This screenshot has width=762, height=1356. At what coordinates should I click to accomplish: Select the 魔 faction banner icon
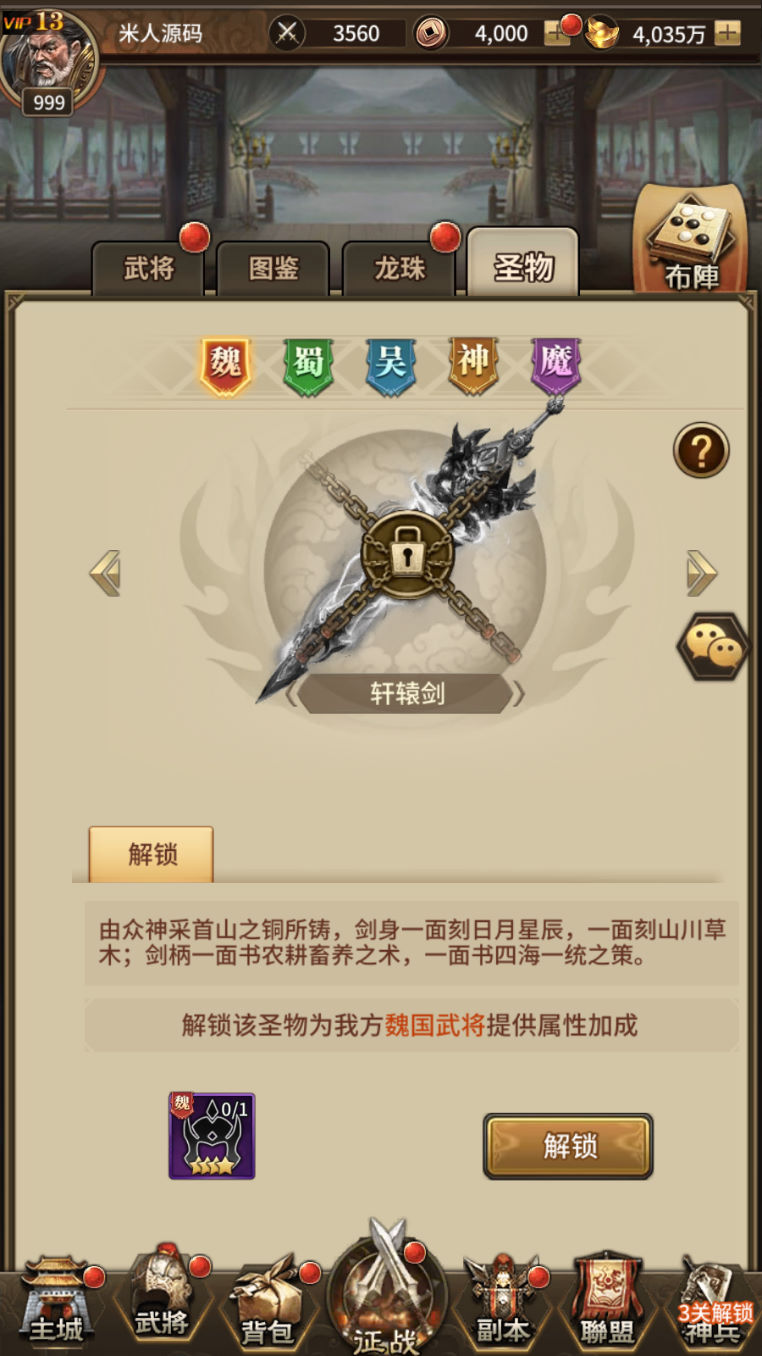tap(556, 366)
